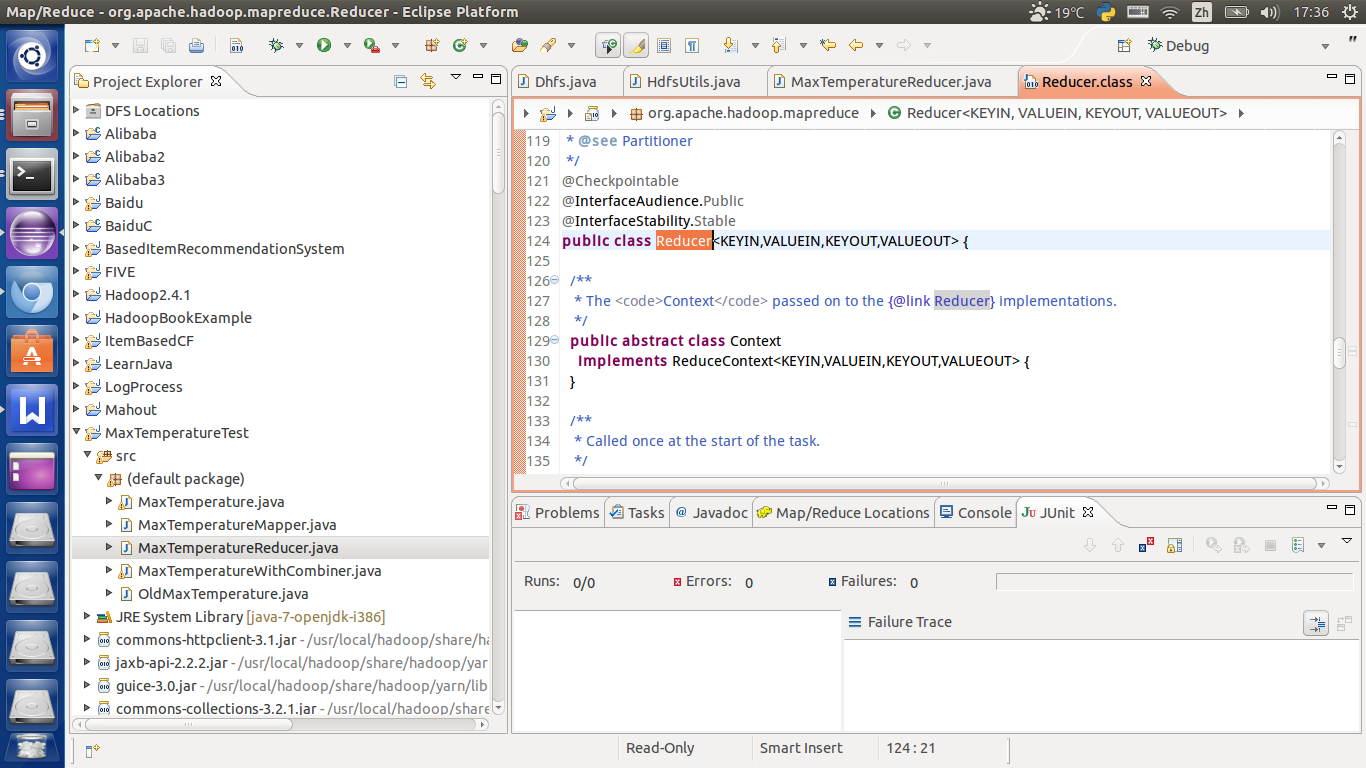
Task: Click the Search flashlight toolbar icon
Action: pyautogui.click(x=548, y=46)
